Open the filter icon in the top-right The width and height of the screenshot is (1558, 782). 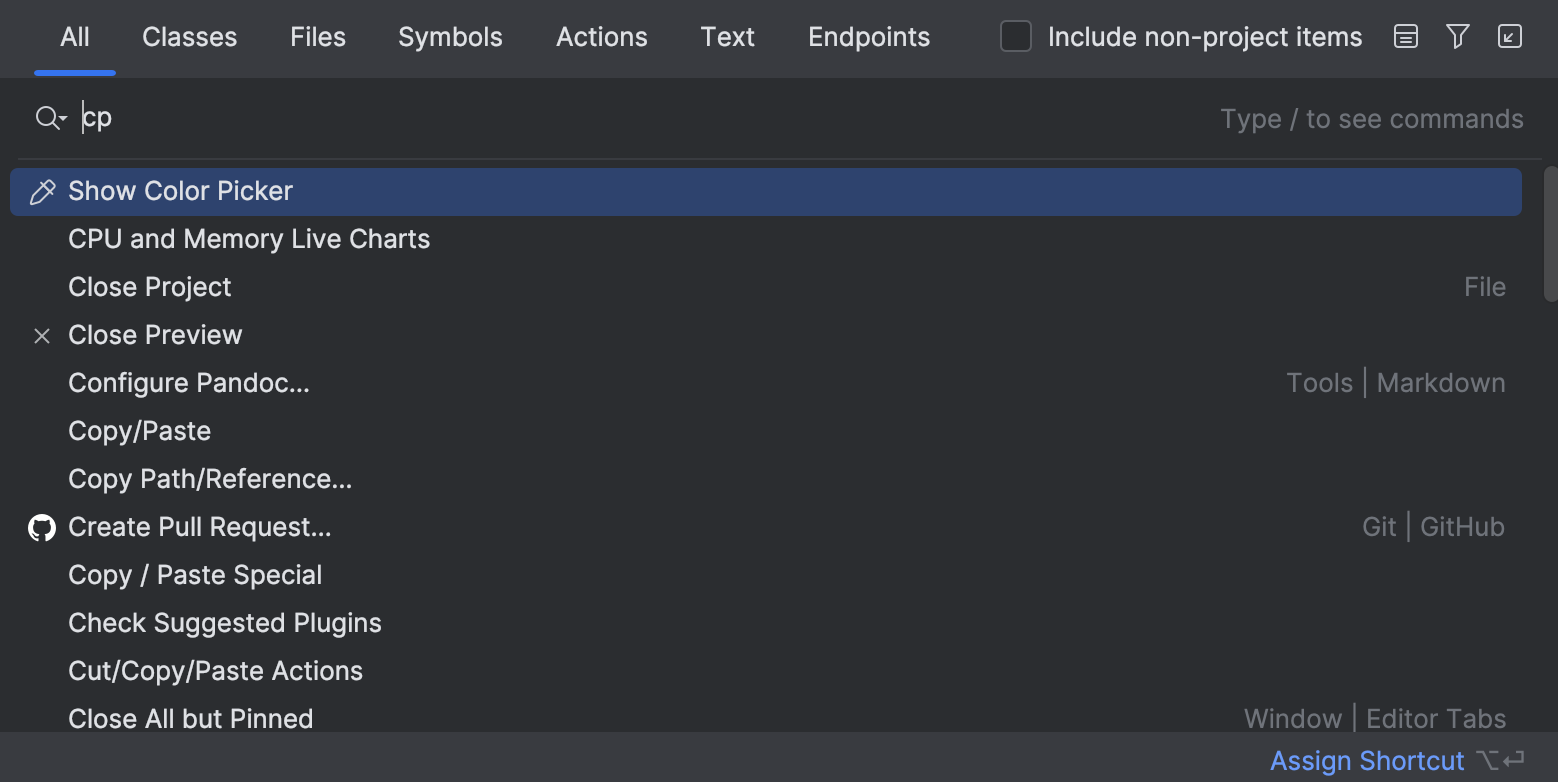[x=1457, y=36]
